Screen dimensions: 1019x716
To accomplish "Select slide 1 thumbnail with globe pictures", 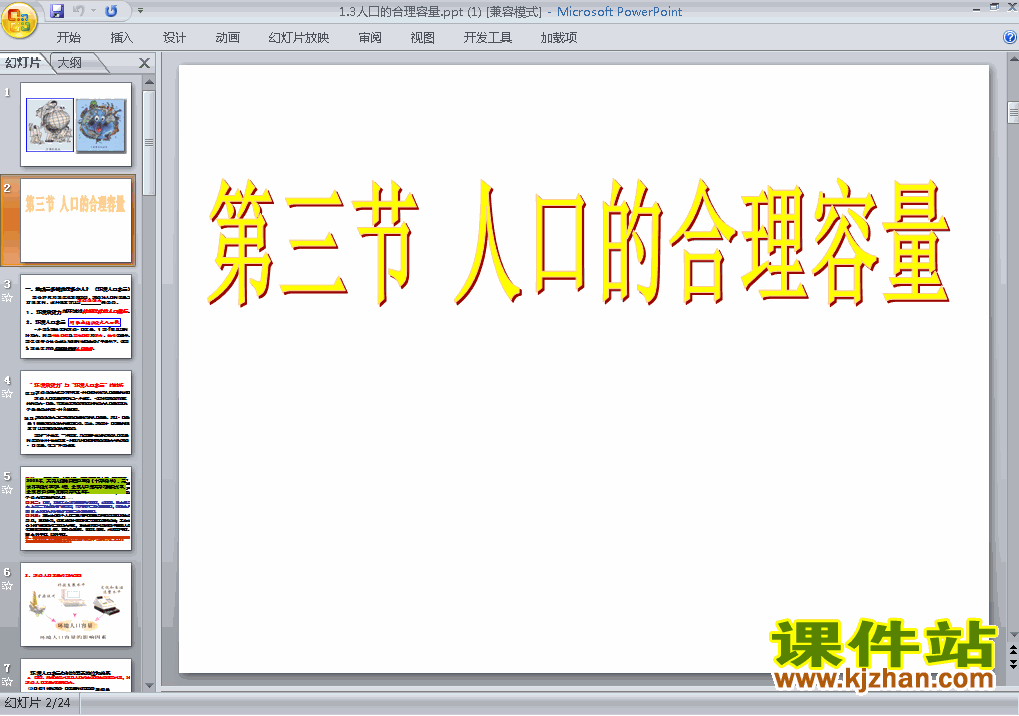I will (76, 124).
